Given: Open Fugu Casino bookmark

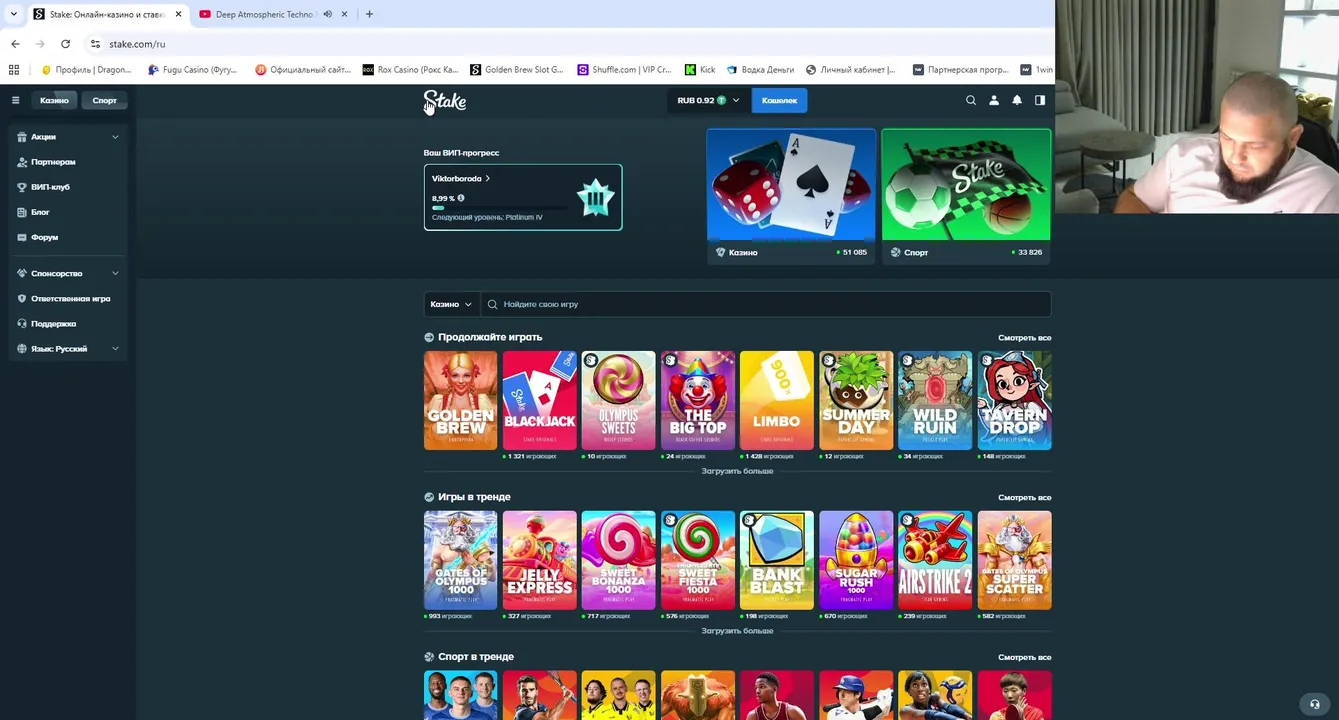Looking at the screenshot, I should tap(192, 70).
